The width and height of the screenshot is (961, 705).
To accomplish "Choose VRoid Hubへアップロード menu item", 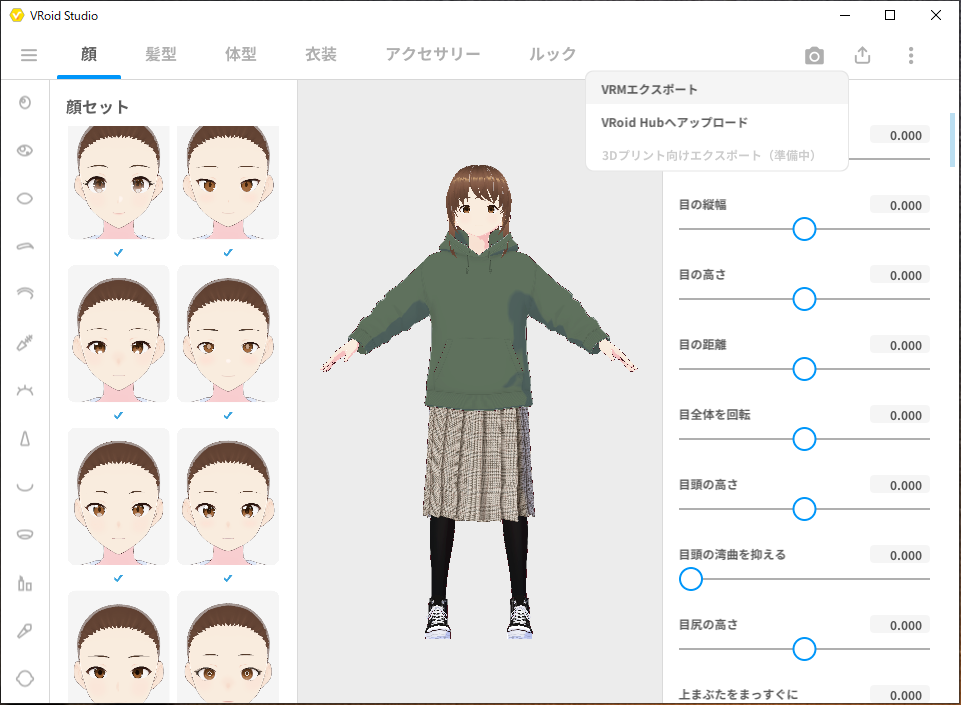I will click(x=674, y=123).
